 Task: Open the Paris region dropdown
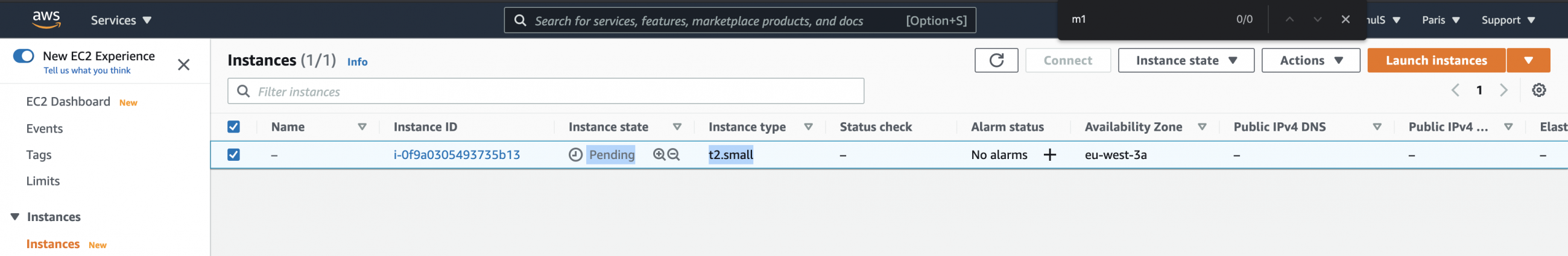coord(1440,20)
